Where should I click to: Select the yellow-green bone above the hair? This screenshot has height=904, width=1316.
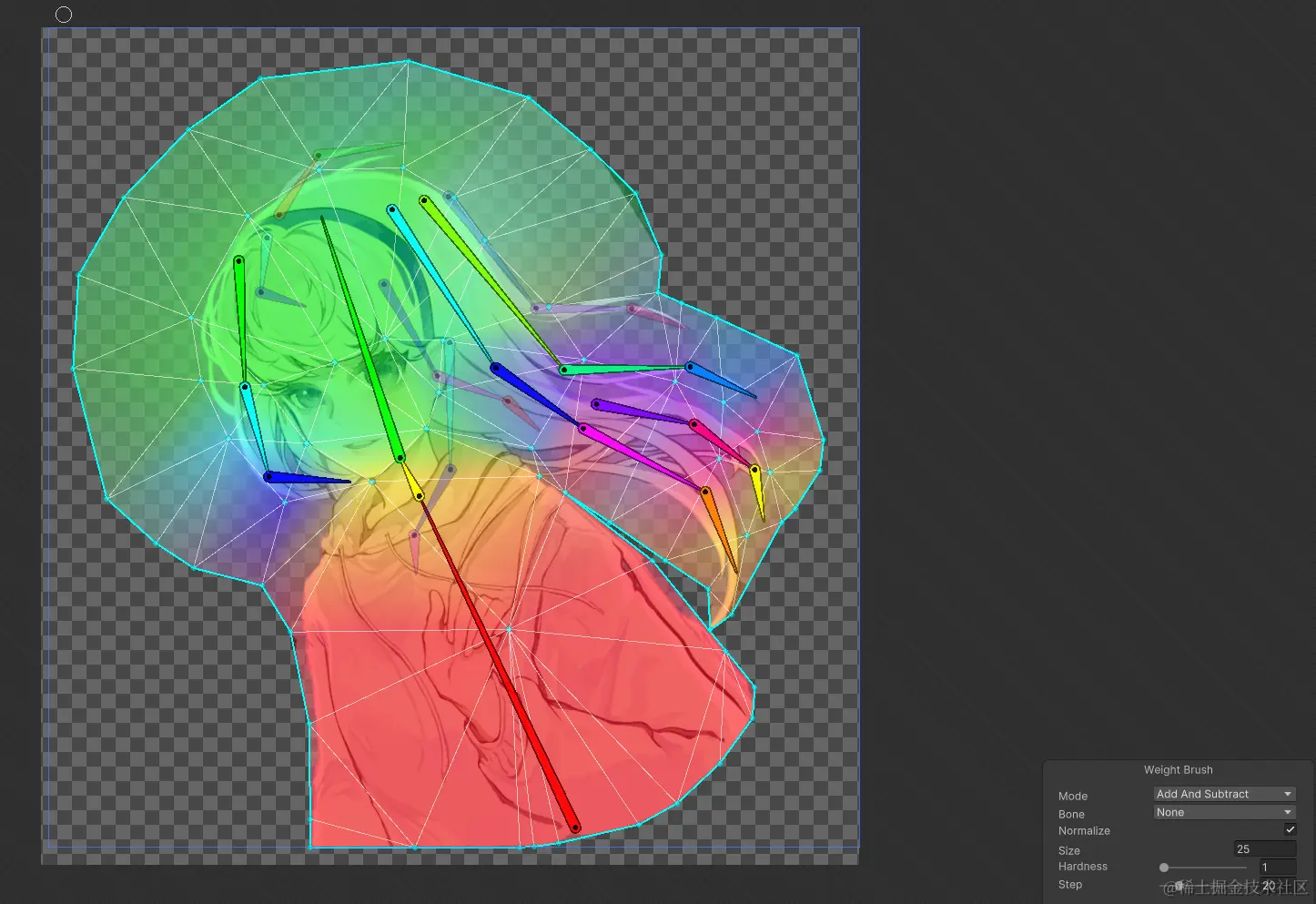493,285
